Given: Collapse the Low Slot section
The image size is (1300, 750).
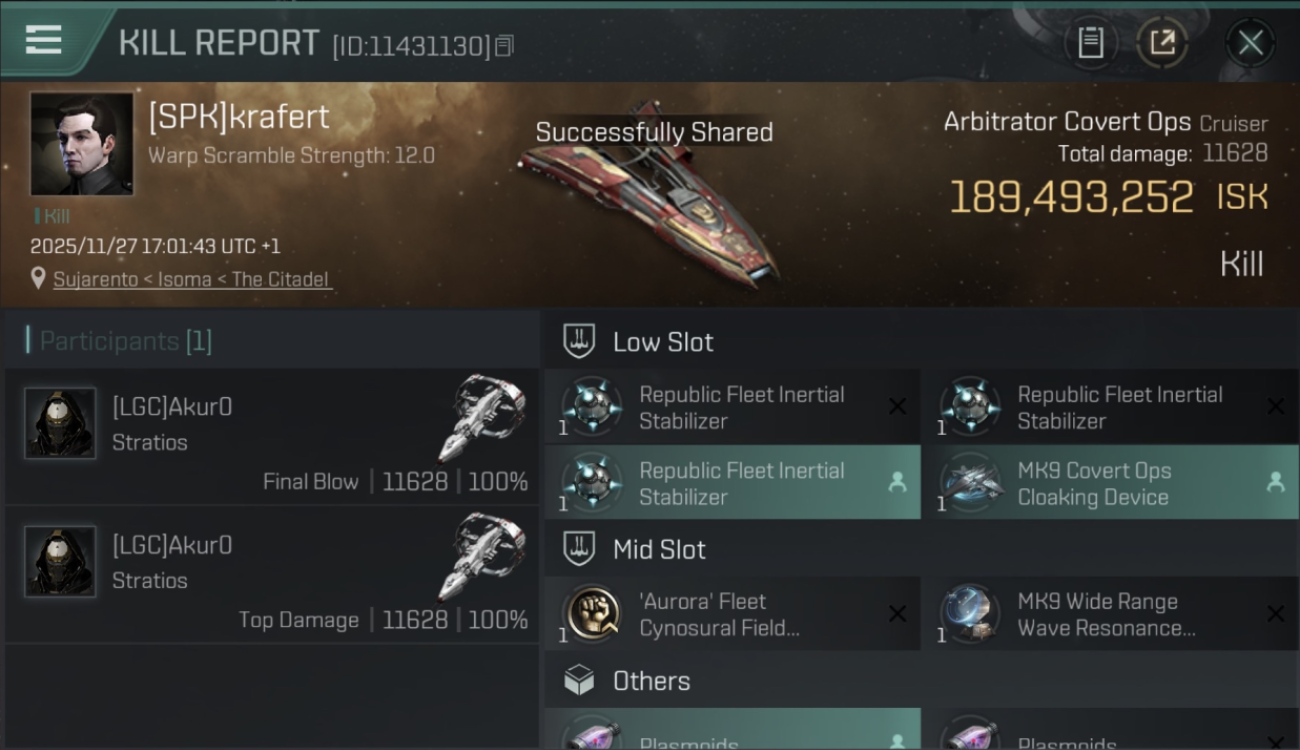Looking at the screenshot, I should pyautogui.click(x=663, y=342).
